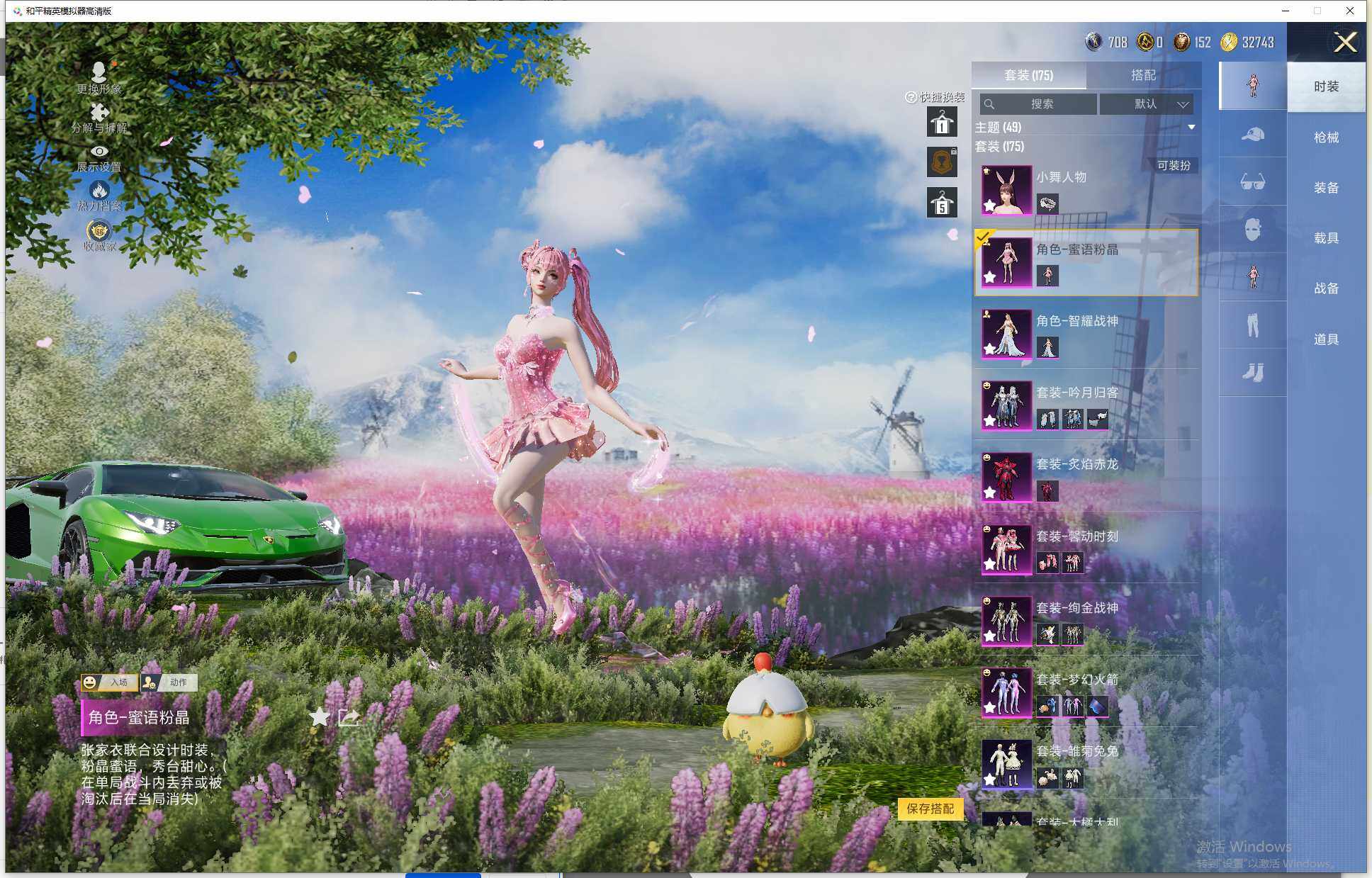Click the share icon beside outfit name
Screen dimensions: 1372x878
pos(348,717)
